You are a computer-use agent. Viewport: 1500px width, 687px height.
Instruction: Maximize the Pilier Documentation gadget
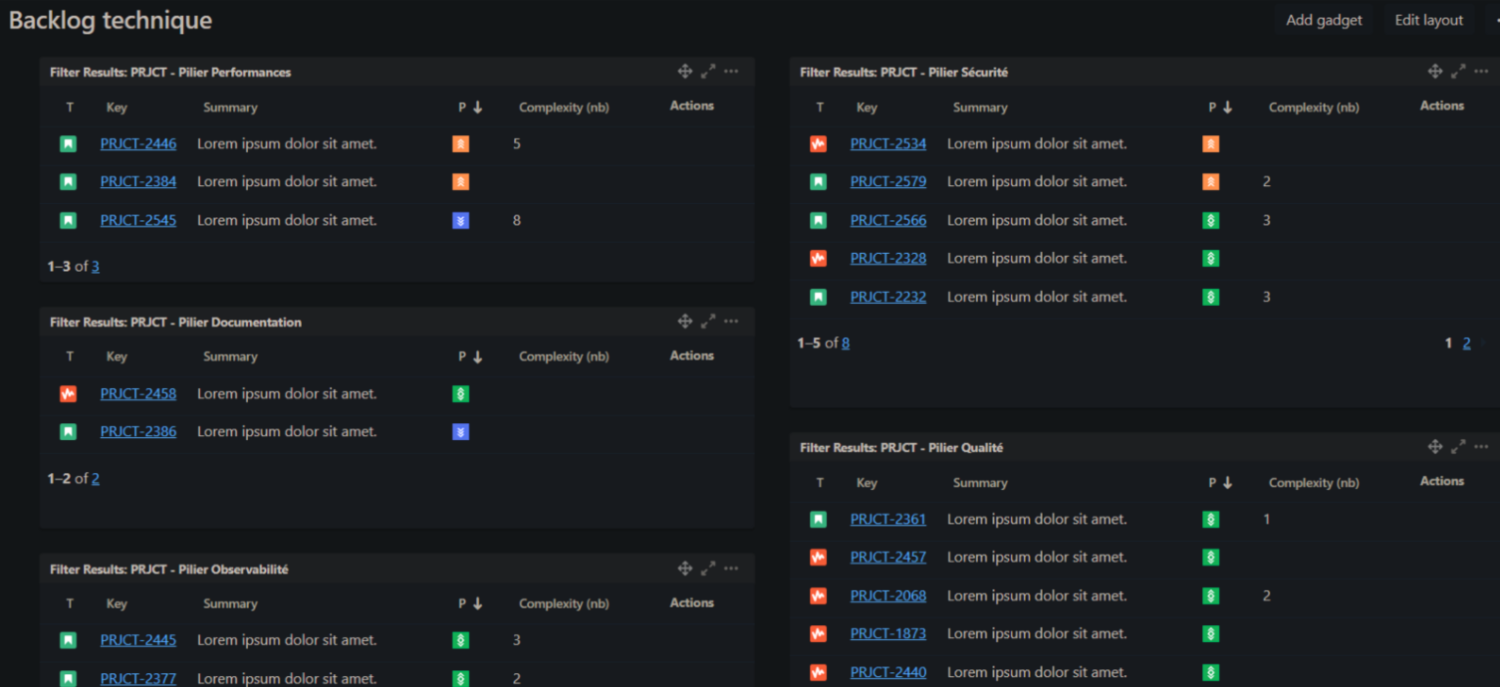pyautogui.click(x=708, y=321)
